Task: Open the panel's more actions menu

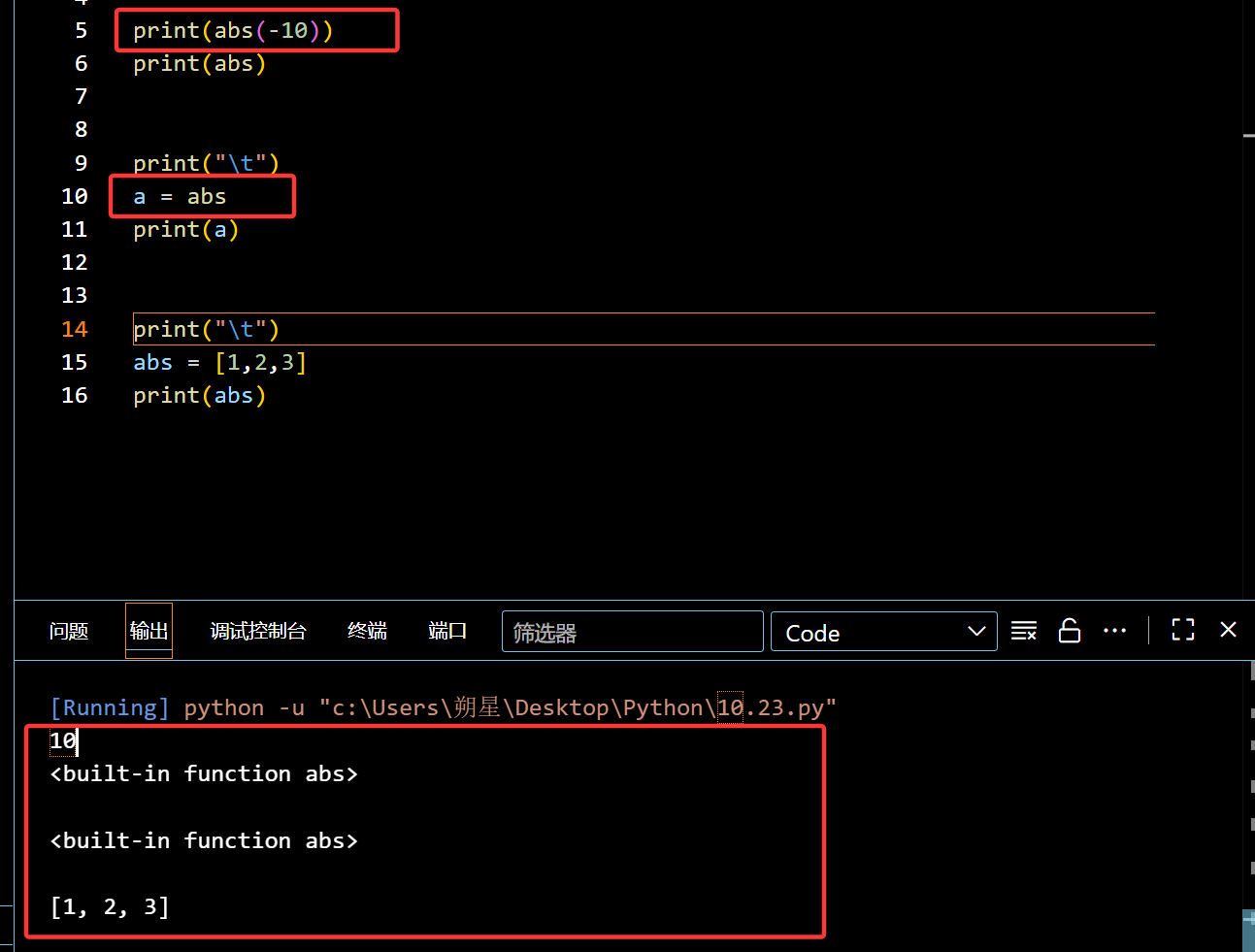Action: pyautogui.click(x=1114, y=631)
